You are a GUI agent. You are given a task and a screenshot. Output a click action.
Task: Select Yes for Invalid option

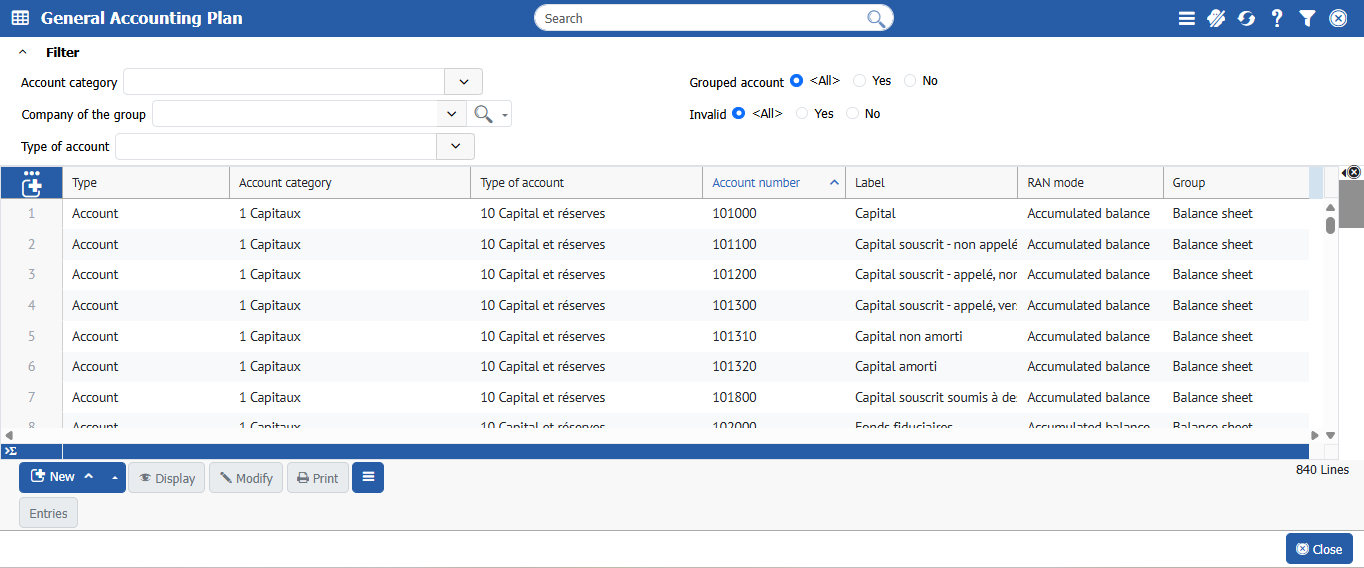click(802, 114)
